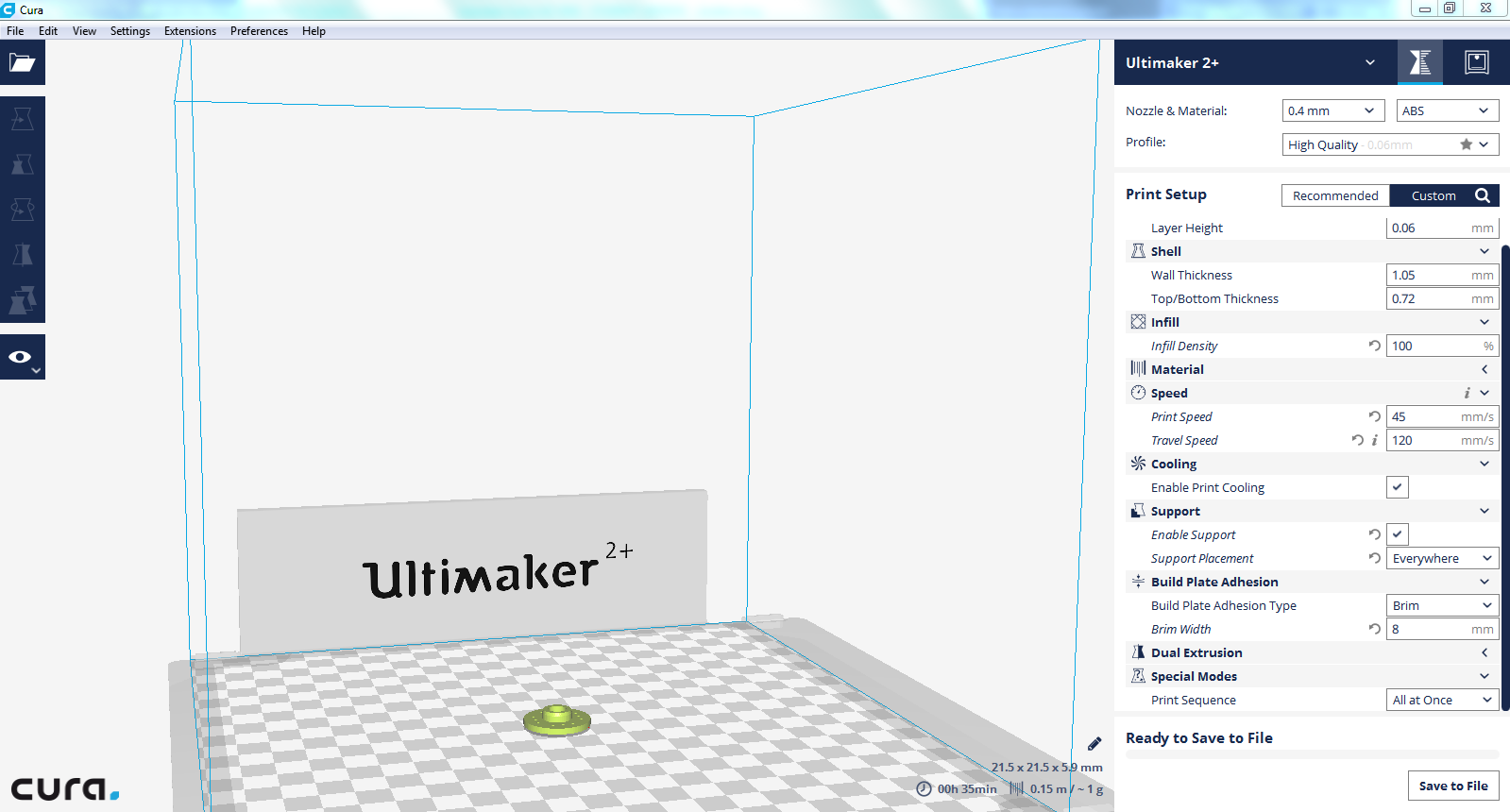Click the print time clock icon
1510x812 pixels.
tap(924, 788)
